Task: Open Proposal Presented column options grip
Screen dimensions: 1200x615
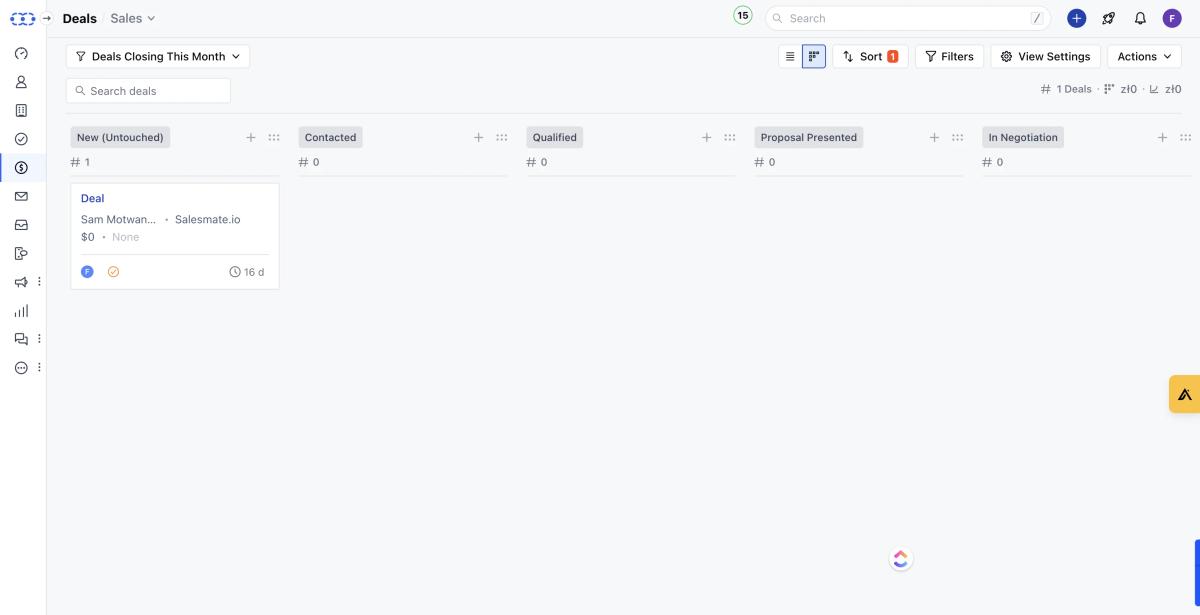Action: (958, 138)
